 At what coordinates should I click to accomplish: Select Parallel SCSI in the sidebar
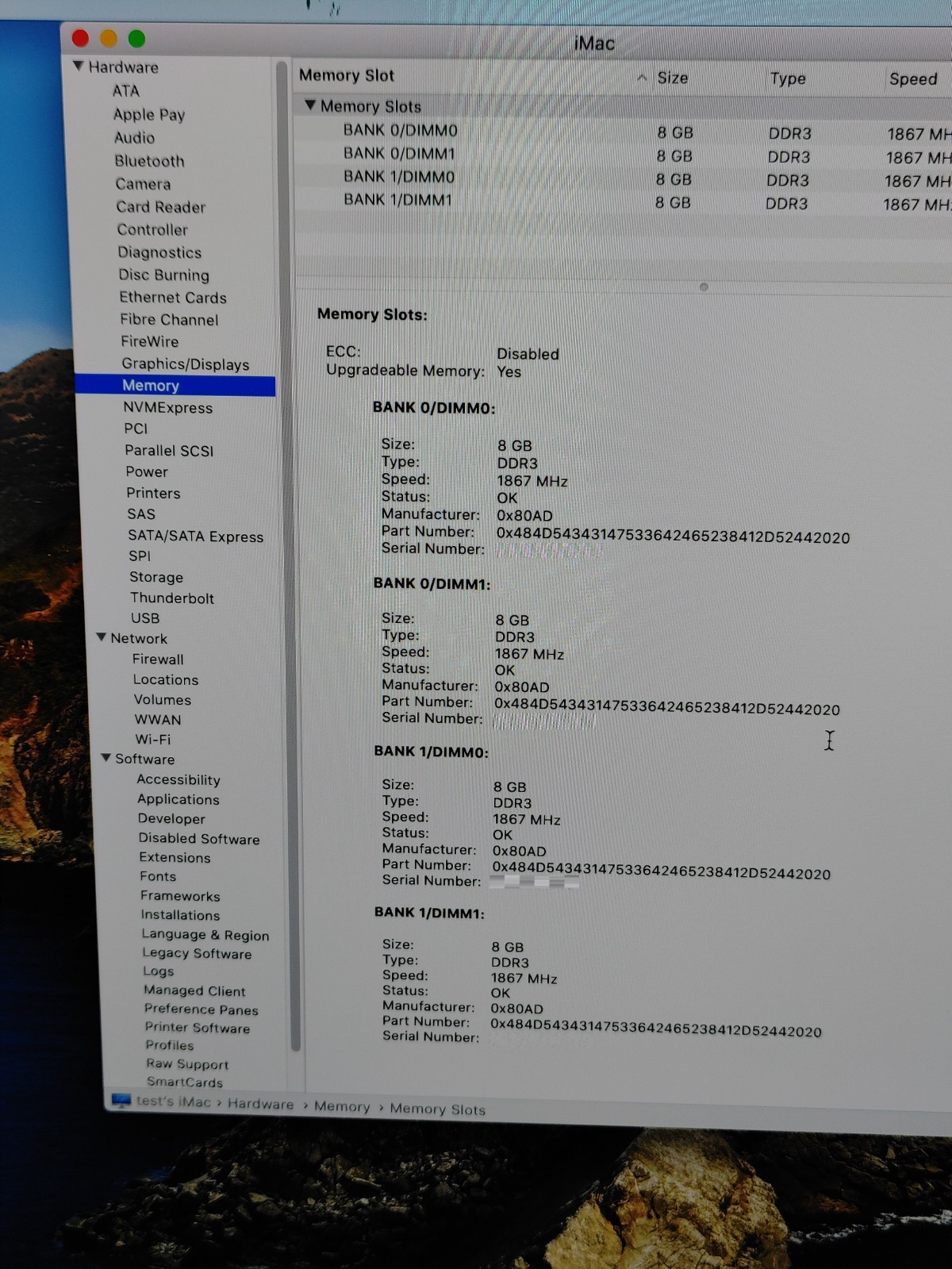[x=169, y=450]
